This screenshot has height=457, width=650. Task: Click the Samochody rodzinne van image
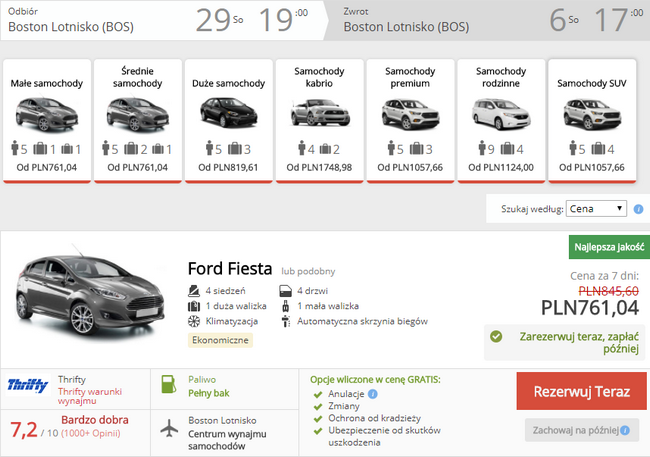[x=500, y=114]
